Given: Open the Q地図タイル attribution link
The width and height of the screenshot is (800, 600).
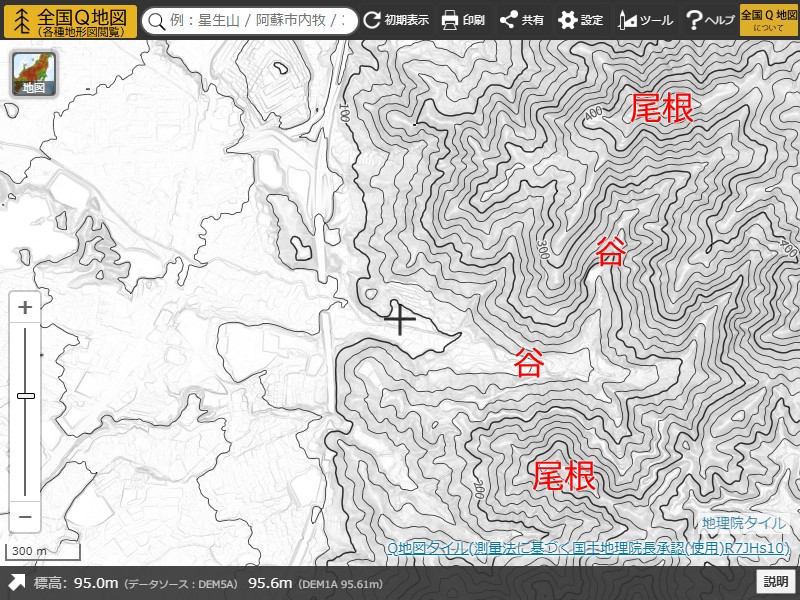Looking at the screenshot, I should click(588, 548).
